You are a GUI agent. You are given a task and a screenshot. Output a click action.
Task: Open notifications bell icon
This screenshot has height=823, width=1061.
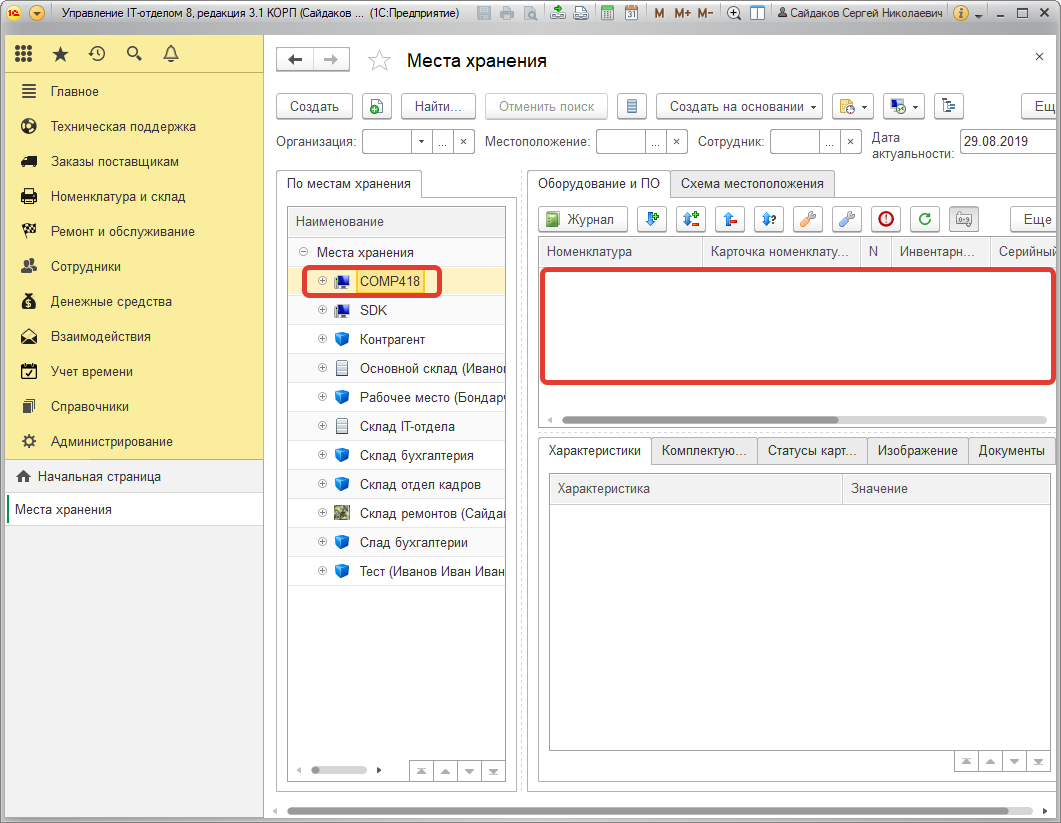[x=171, y=53]
